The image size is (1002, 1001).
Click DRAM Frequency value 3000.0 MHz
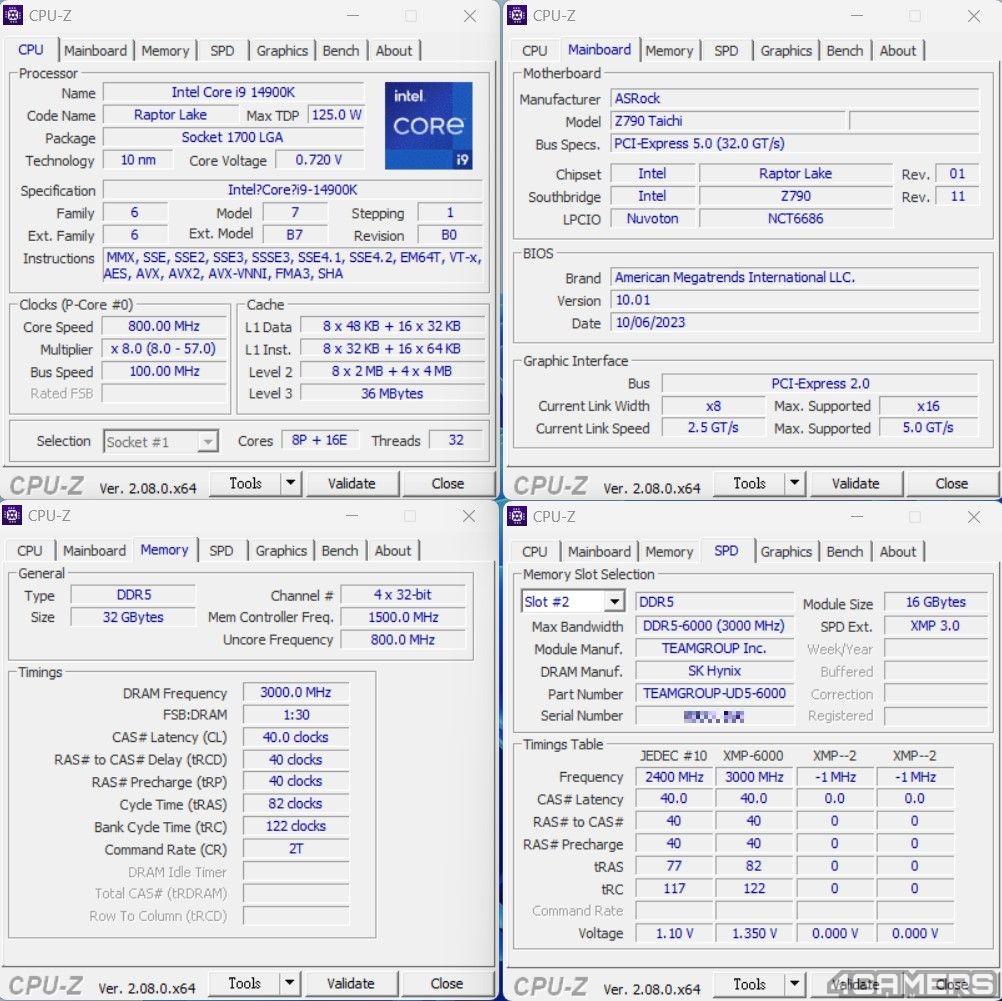(x=296, y=692)
